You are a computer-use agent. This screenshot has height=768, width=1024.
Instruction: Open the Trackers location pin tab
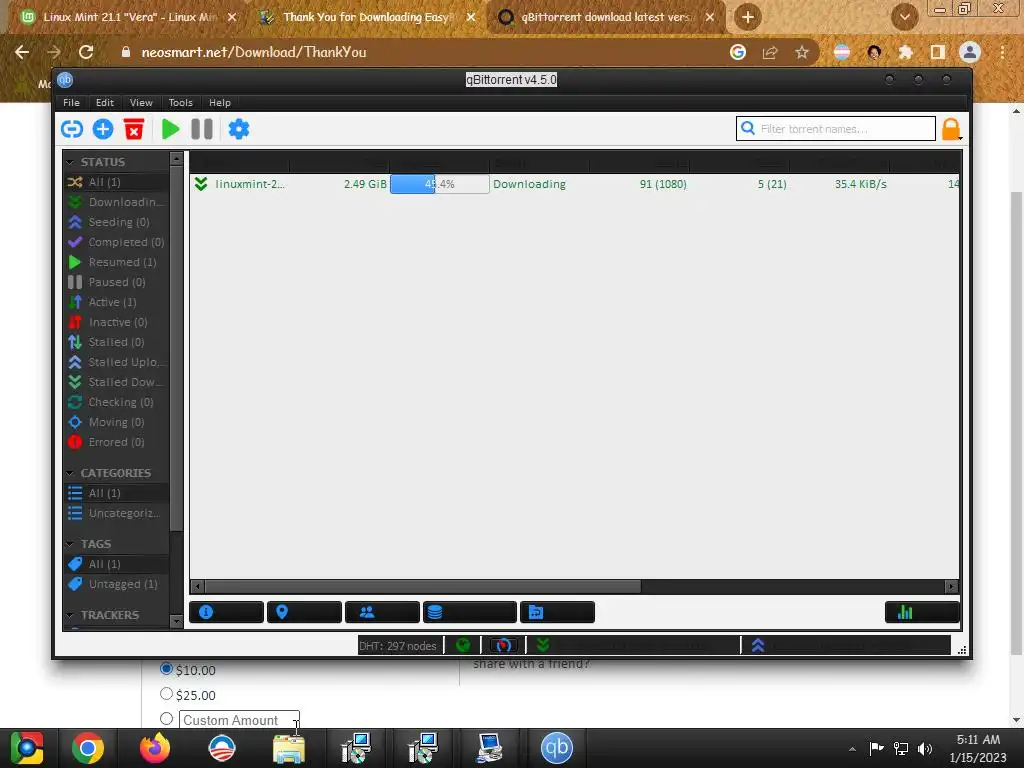tap(282, 612)
